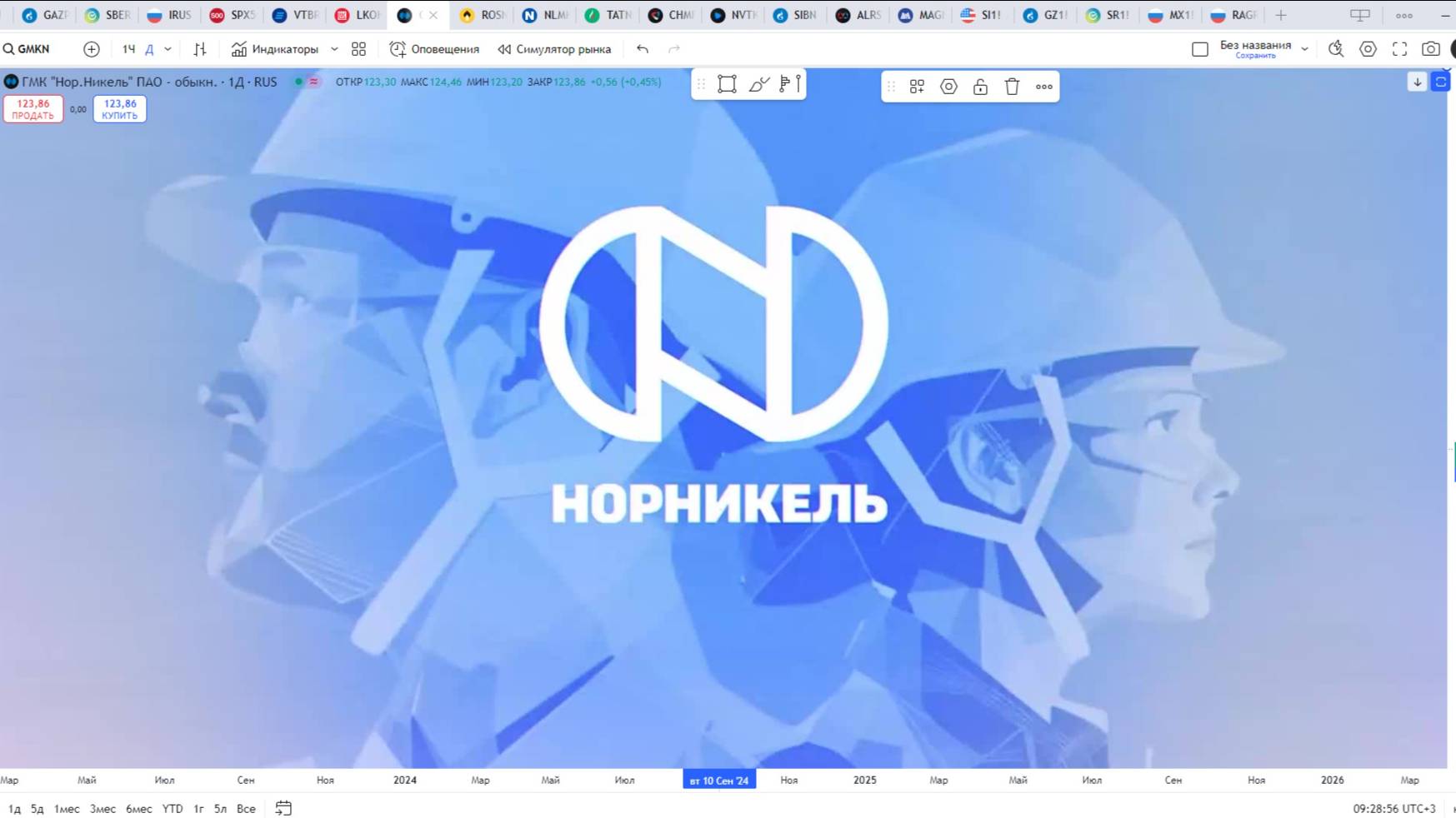The height and width of the screenshot is (818, 1456).
Task: Open indicator templates grid icon
Action: click(x=359, y=49)
